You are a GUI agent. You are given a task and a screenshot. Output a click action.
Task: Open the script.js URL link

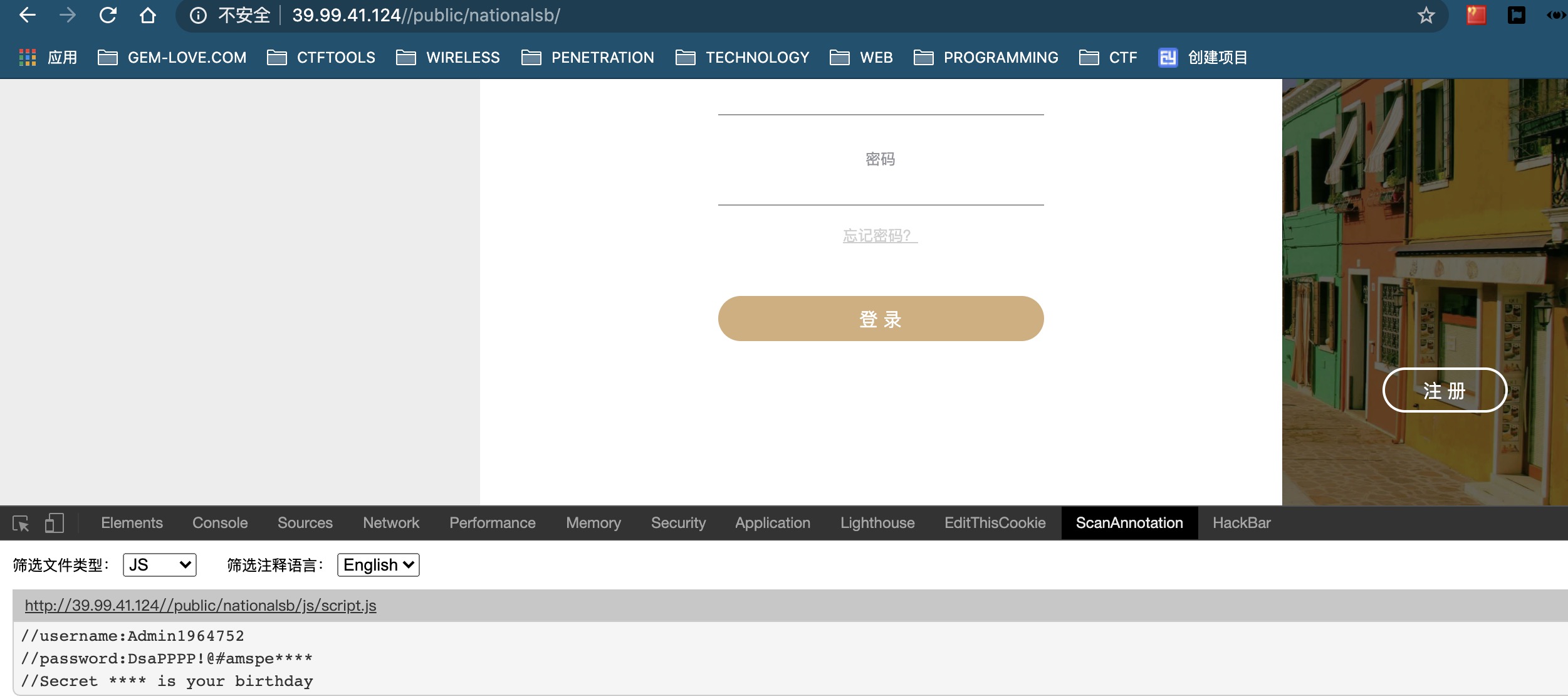201,606
